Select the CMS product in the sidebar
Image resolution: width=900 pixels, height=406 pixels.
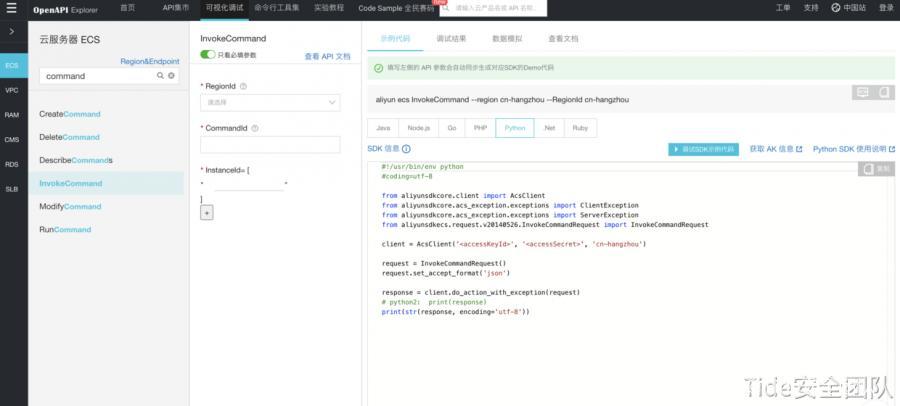point(11,140)
